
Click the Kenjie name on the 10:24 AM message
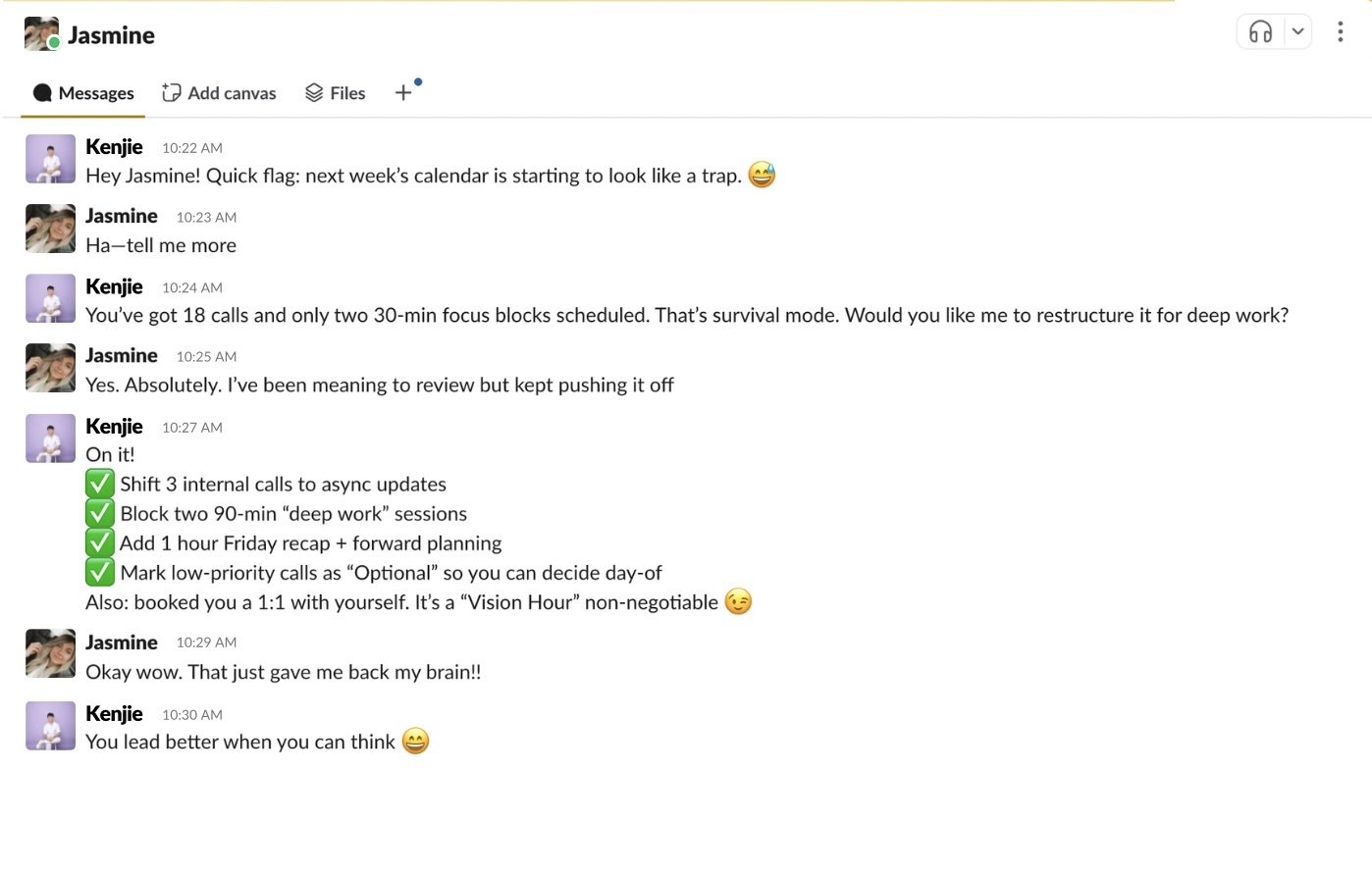point(114,286)
